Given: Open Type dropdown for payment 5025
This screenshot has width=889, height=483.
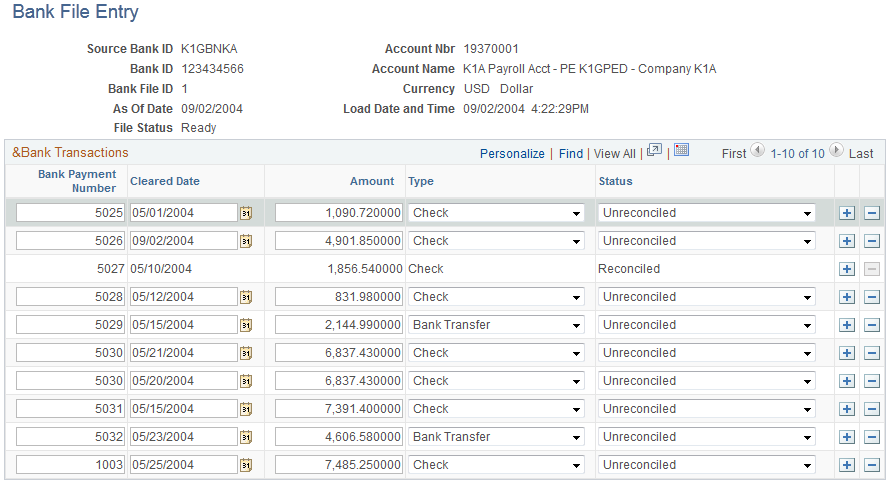Looking at the screenshot, I should [496, 213].
